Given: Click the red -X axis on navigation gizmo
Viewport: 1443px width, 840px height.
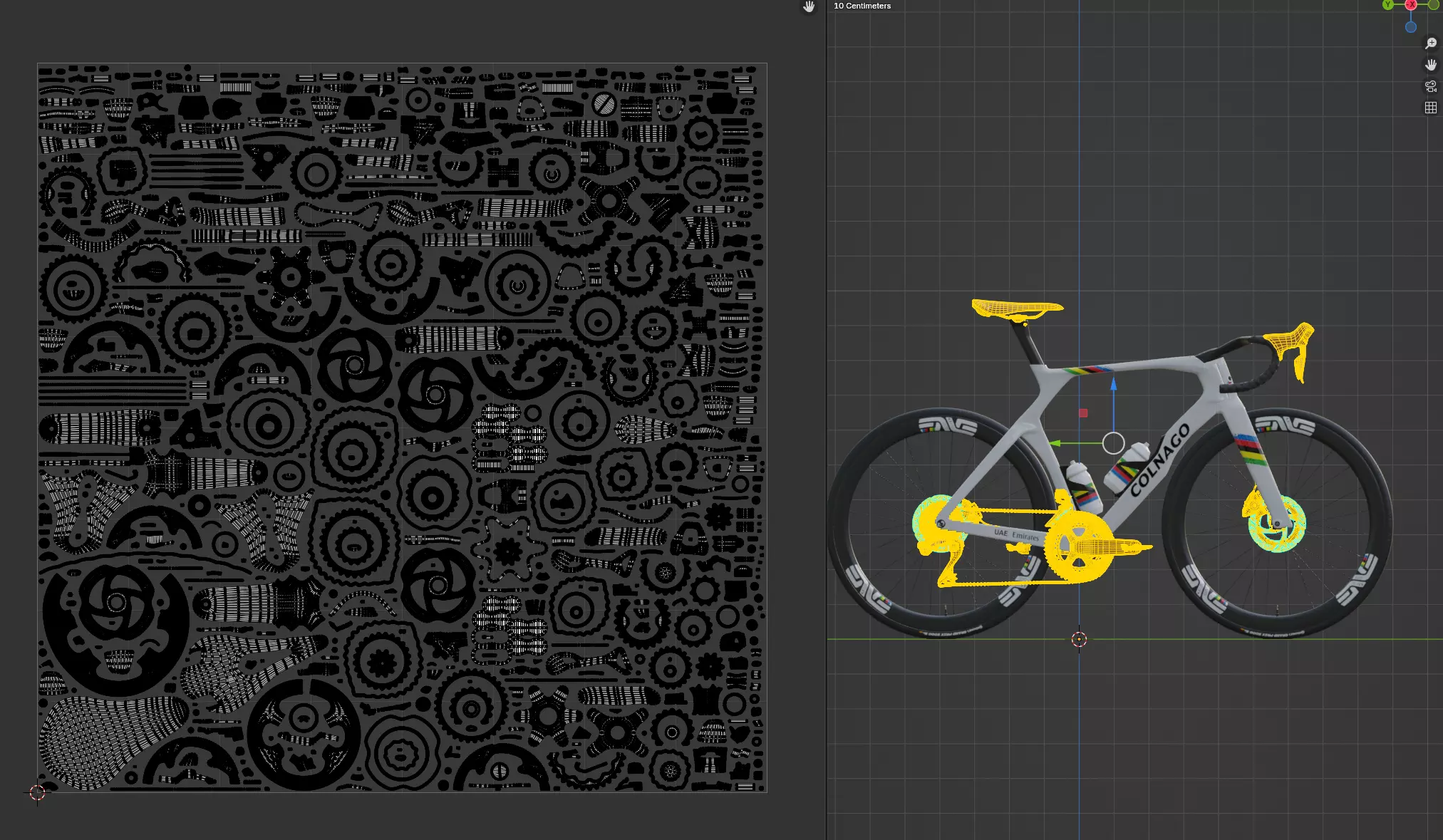Looking at the screenshot, I should [1410, 5].
